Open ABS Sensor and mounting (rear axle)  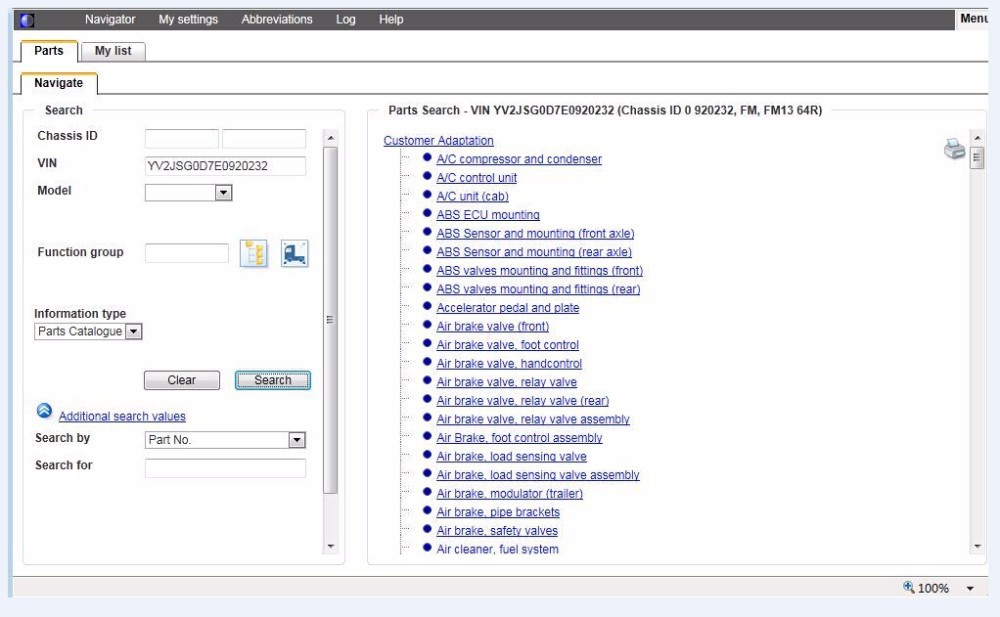534,252
